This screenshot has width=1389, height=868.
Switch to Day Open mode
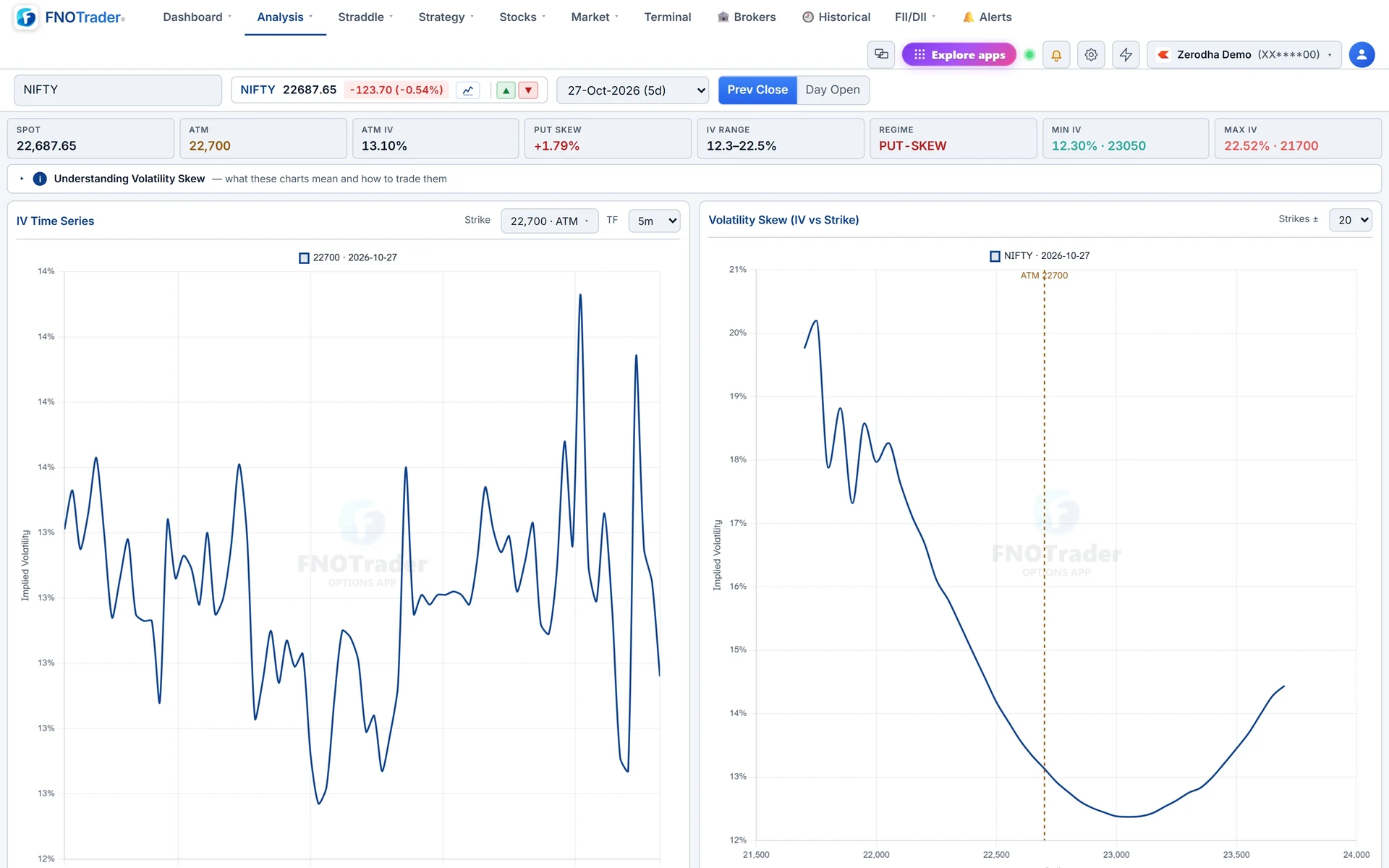click(x=833, y=90)
